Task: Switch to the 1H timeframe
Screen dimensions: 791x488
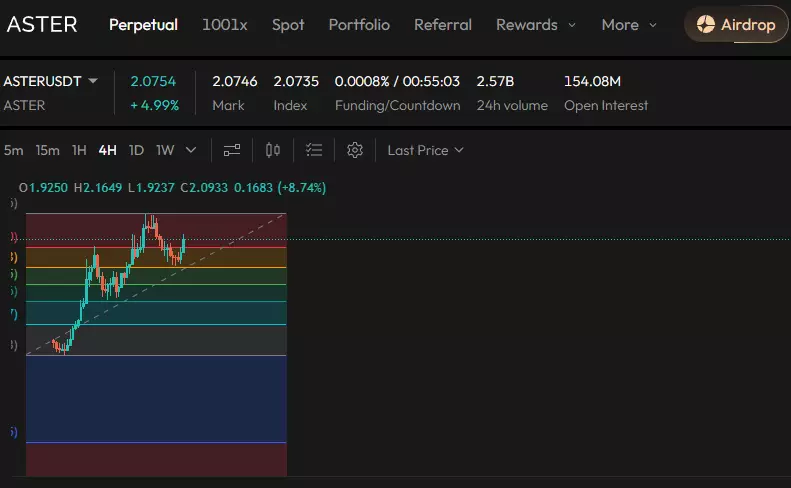Action: (x=79, y=150)
